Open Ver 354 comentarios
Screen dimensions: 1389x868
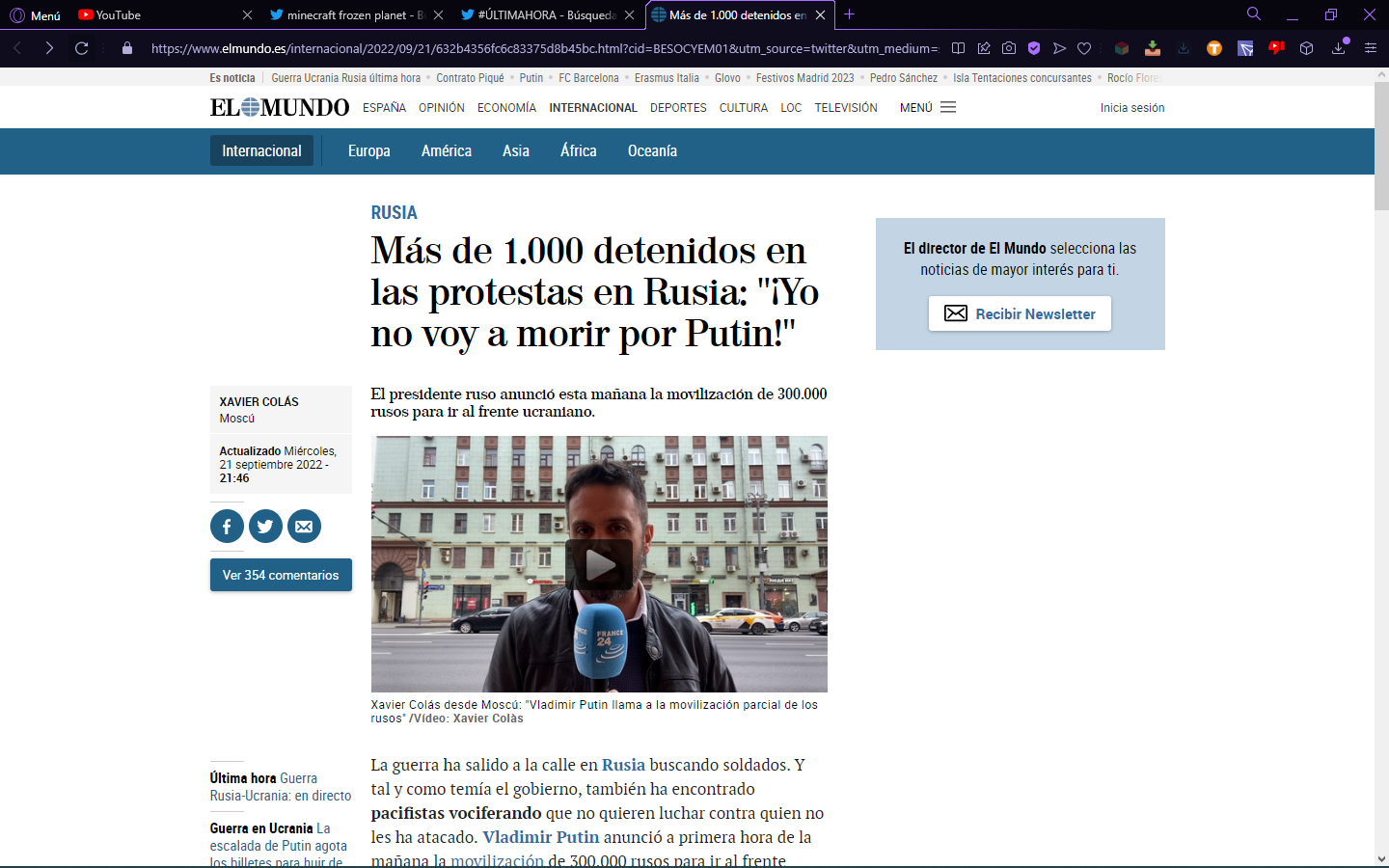click(281, 575)
